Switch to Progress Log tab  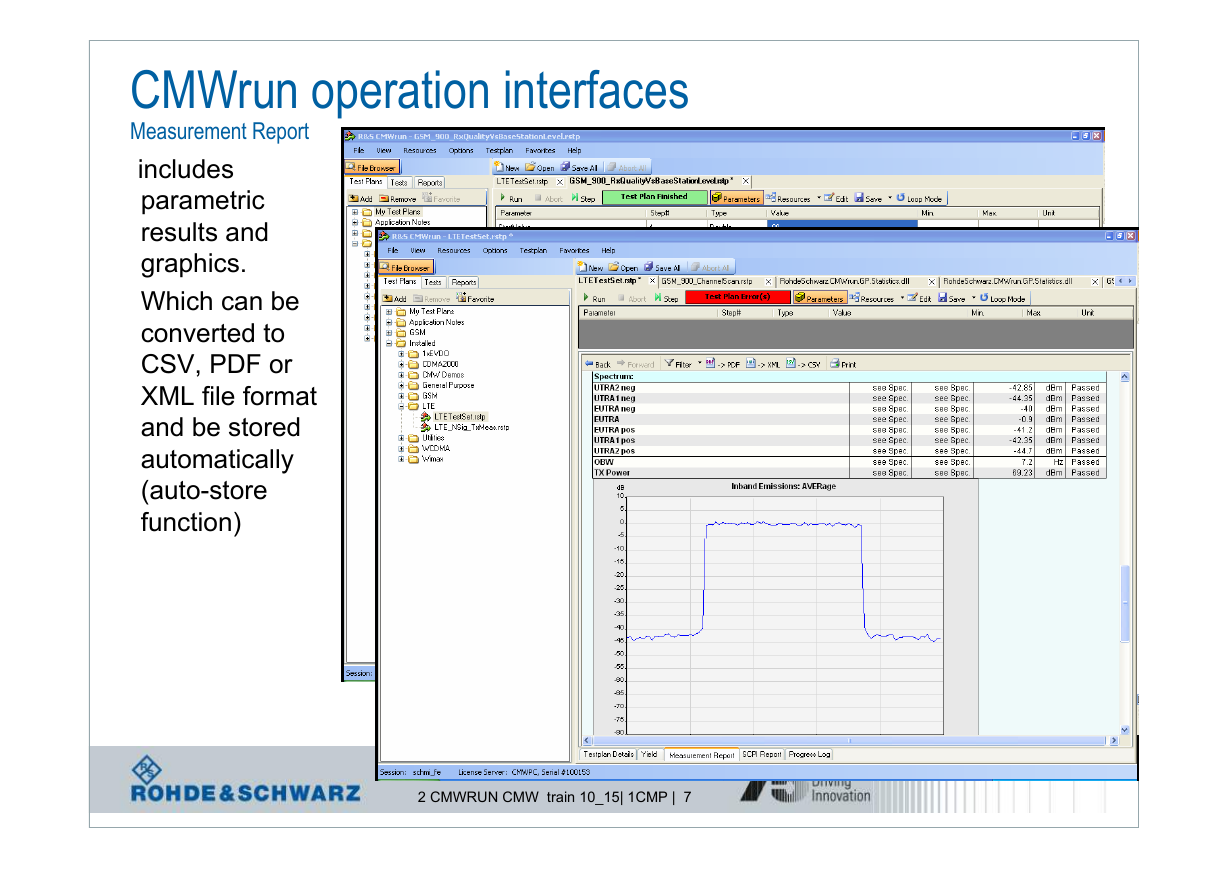pyautogui.click(x=810, y=754)
